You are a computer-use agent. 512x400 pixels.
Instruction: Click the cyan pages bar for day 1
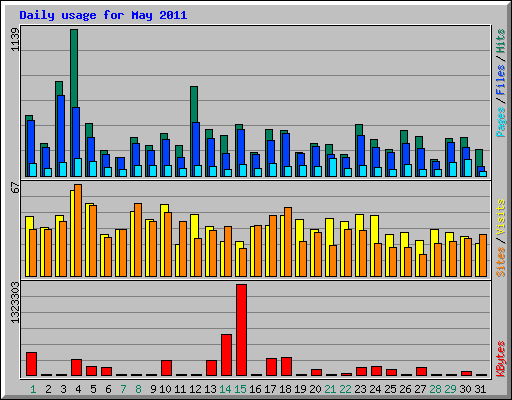coord(33,170)
